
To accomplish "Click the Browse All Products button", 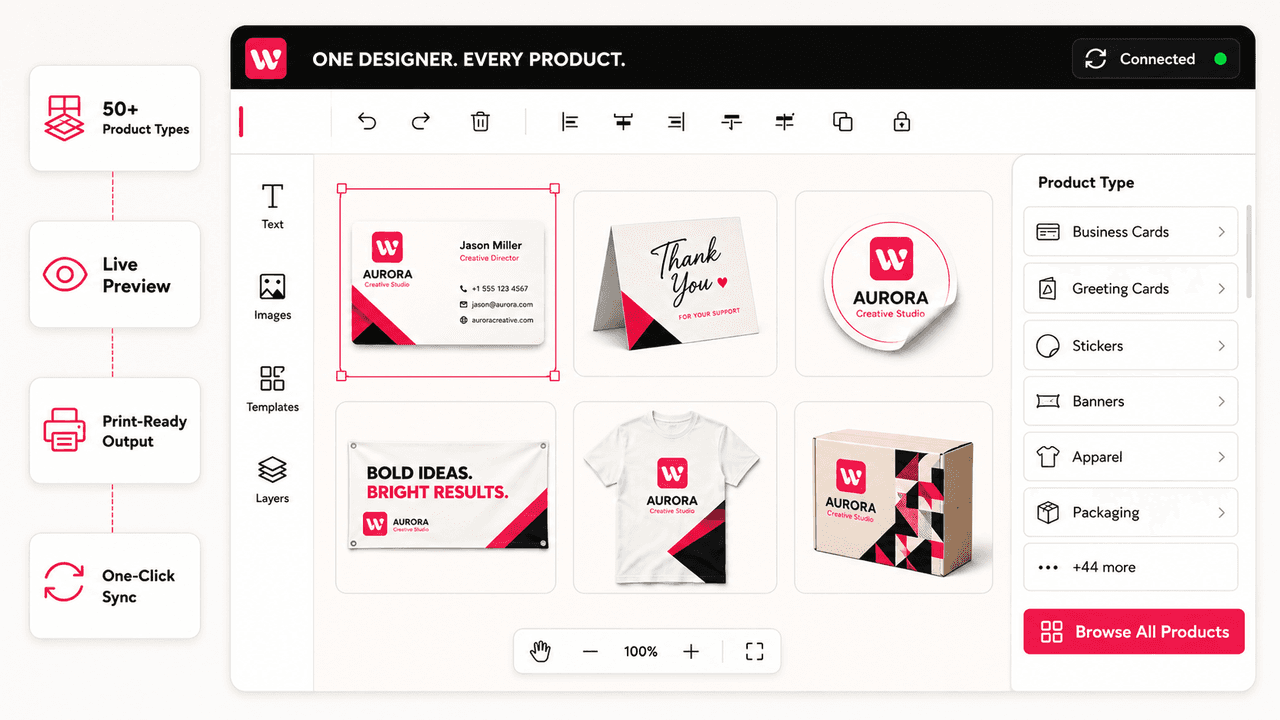I will tap(1134, 632).
